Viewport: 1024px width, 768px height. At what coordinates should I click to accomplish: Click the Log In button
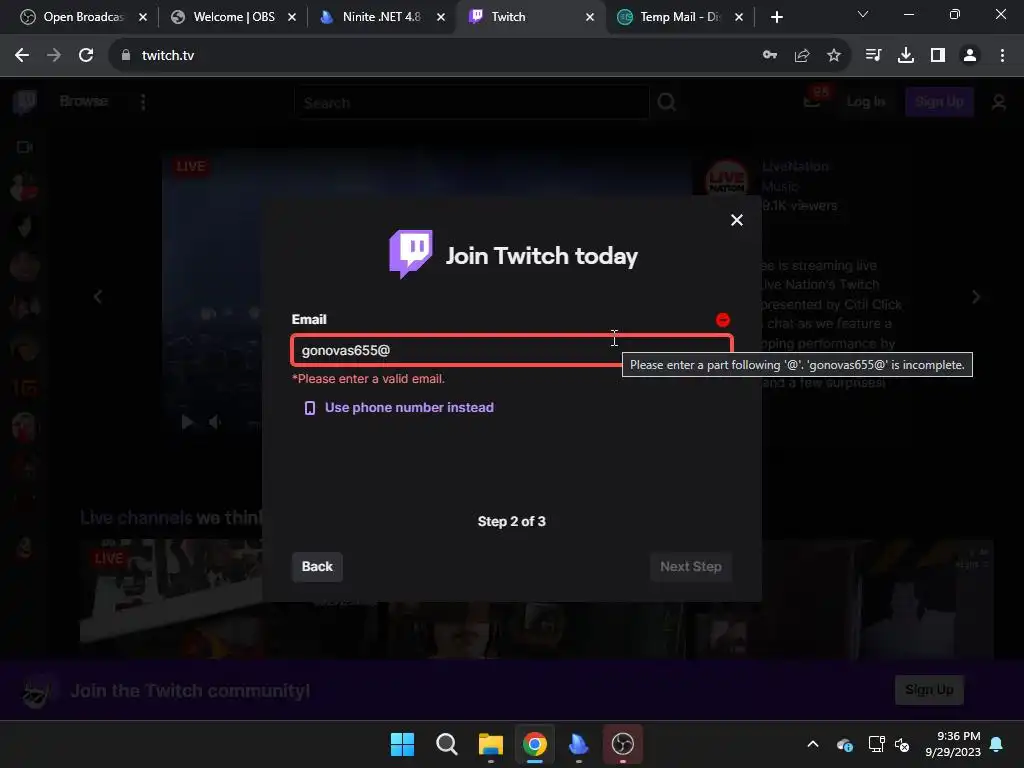click(x=865, y=102)
